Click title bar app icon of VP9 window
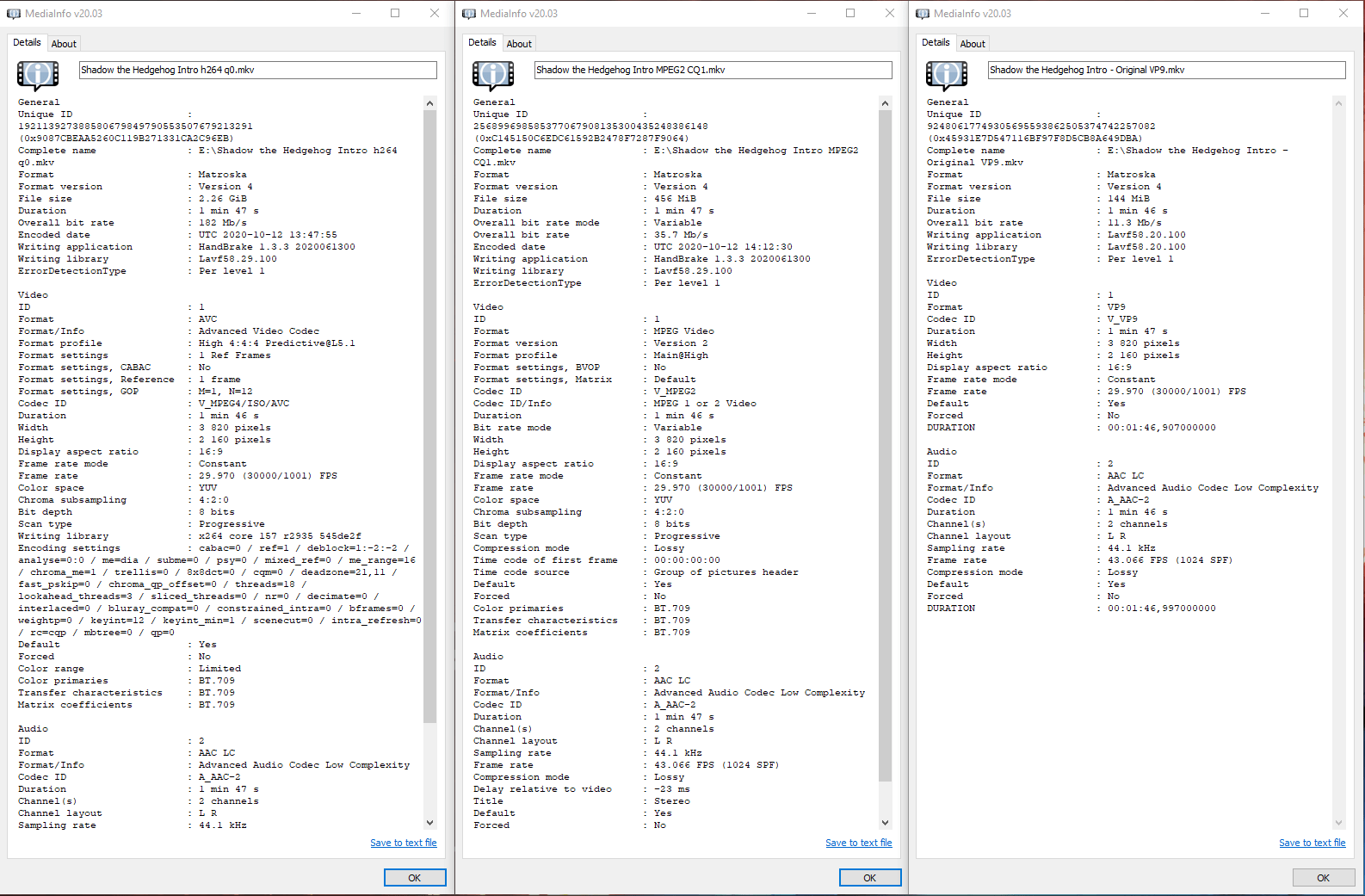 pyautogui.click(x=923, y=14)
